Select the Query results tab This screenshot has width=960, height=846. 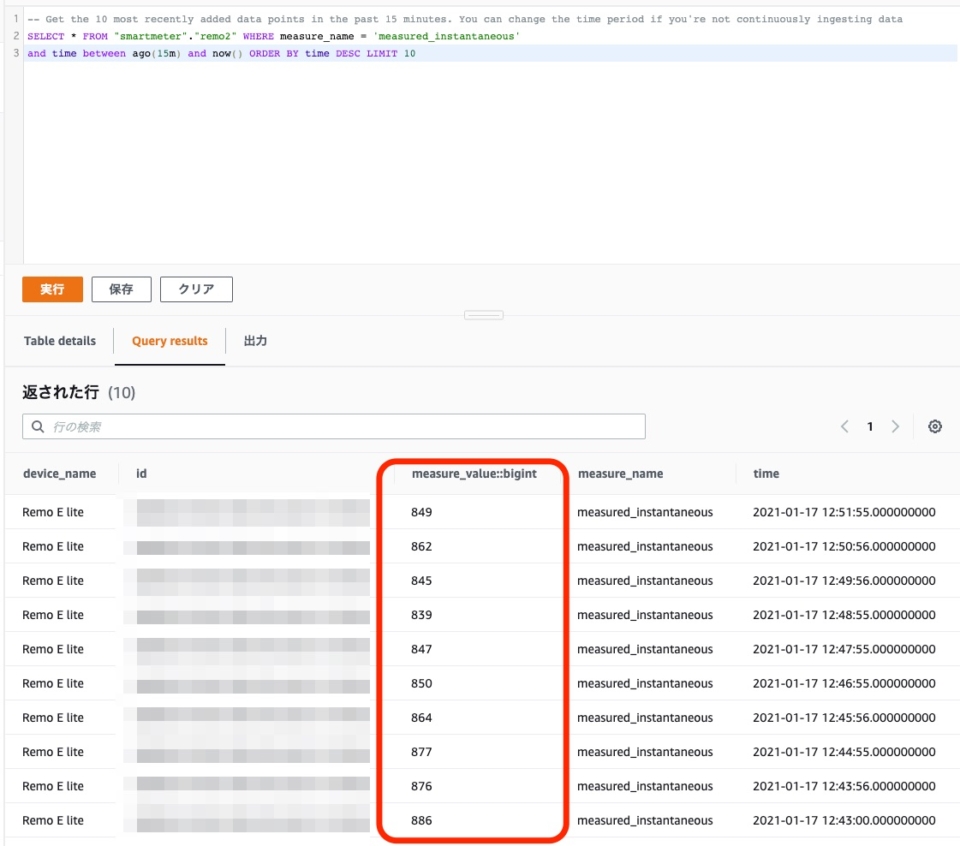coord(168,341)
